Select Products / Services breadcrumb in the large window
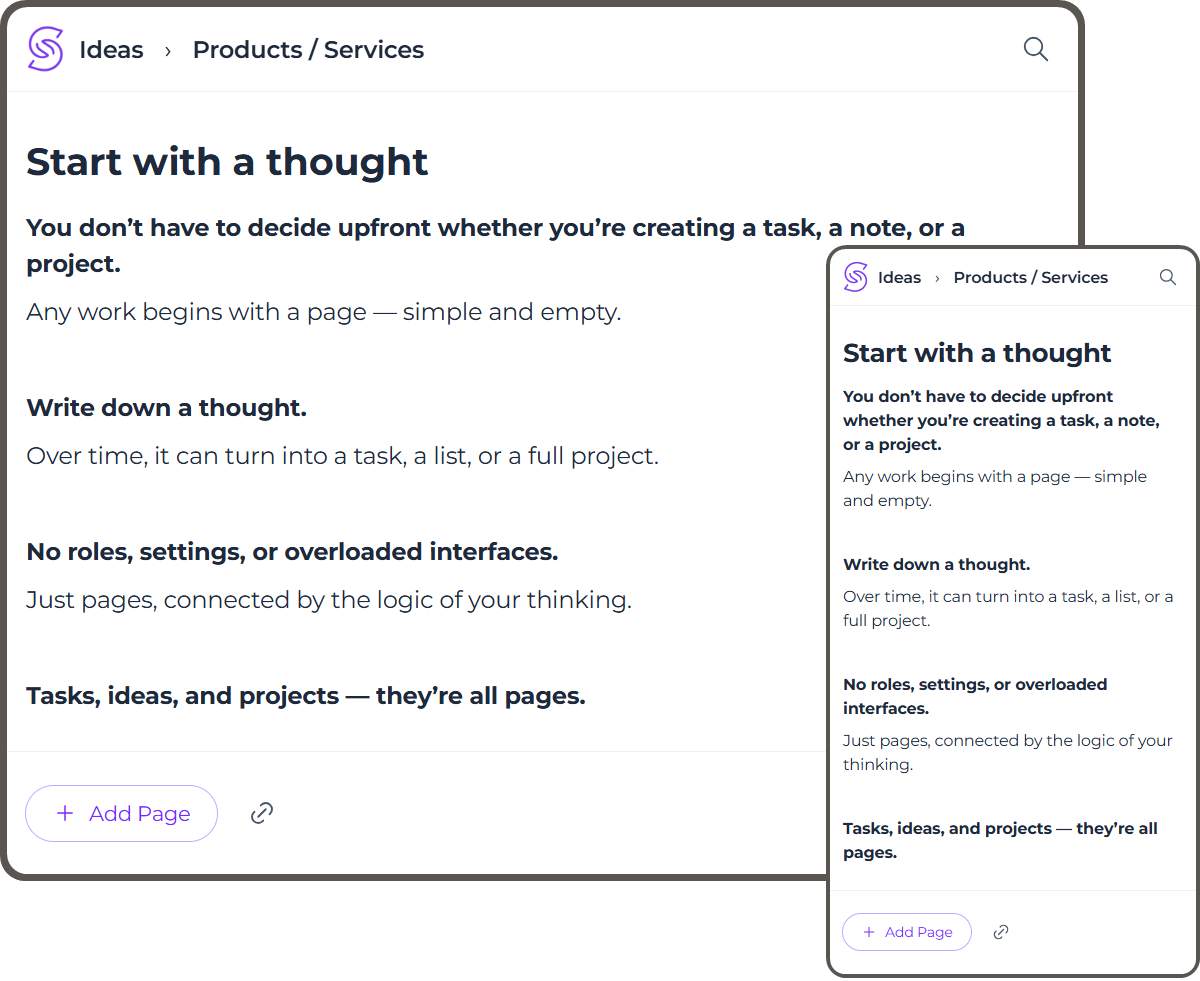The height and width of the screenshot is (981, 1200). (x=308, y=50)
